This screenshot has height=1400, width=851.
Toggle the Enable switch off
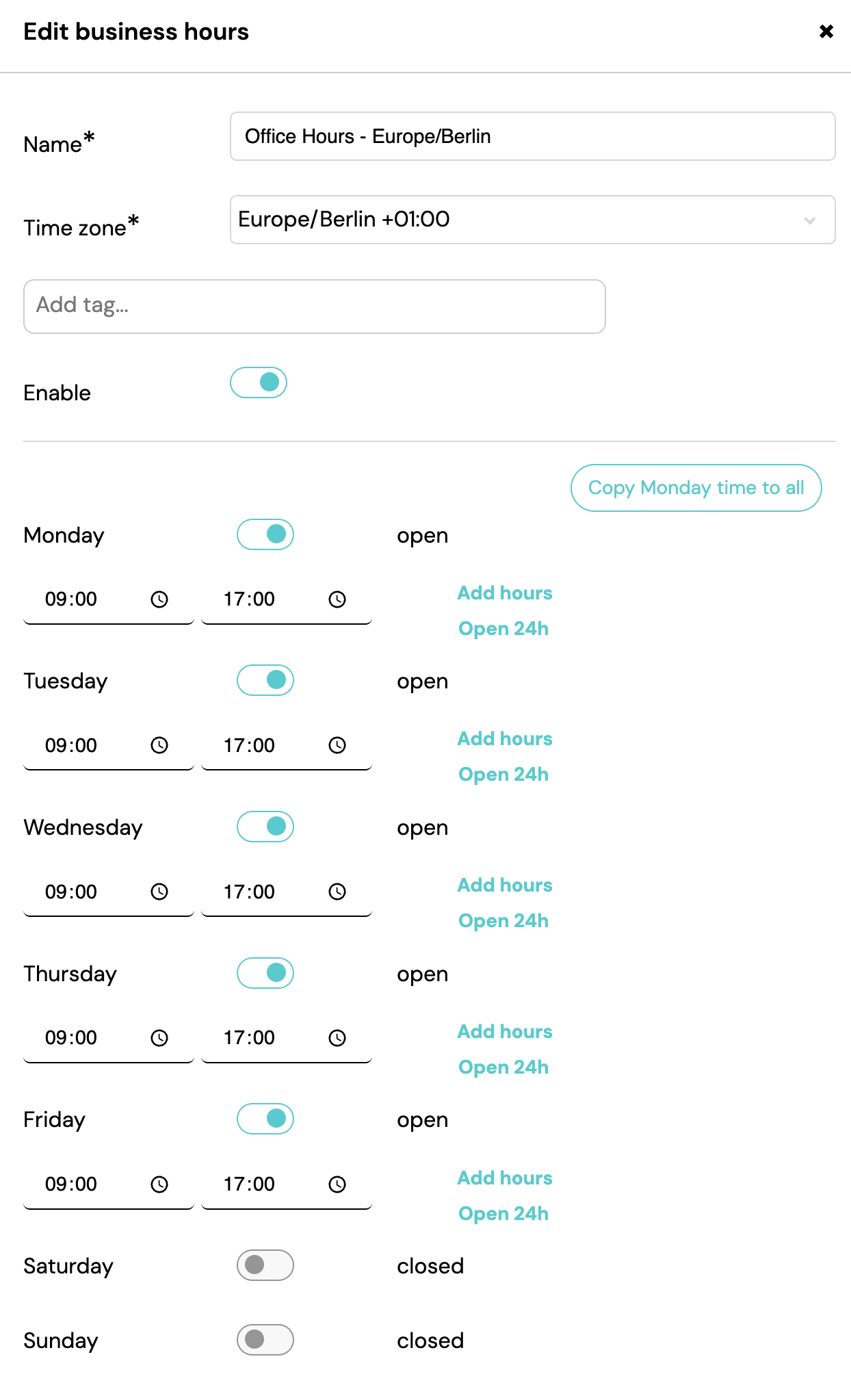coord(259,383)
